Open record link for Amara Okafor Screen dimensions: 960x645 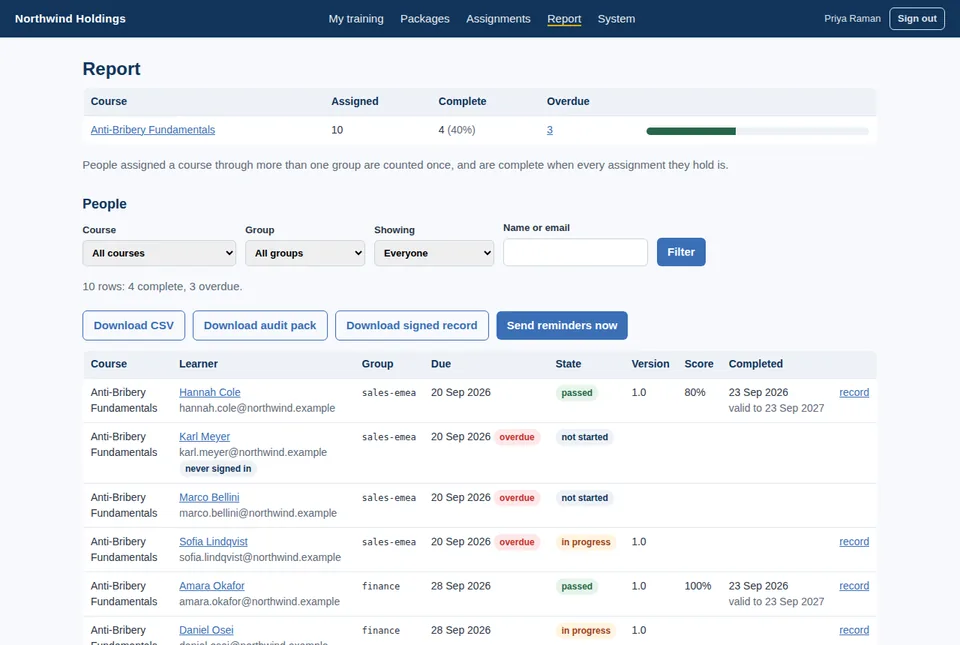pyautogui.click(x=854, y=586)
